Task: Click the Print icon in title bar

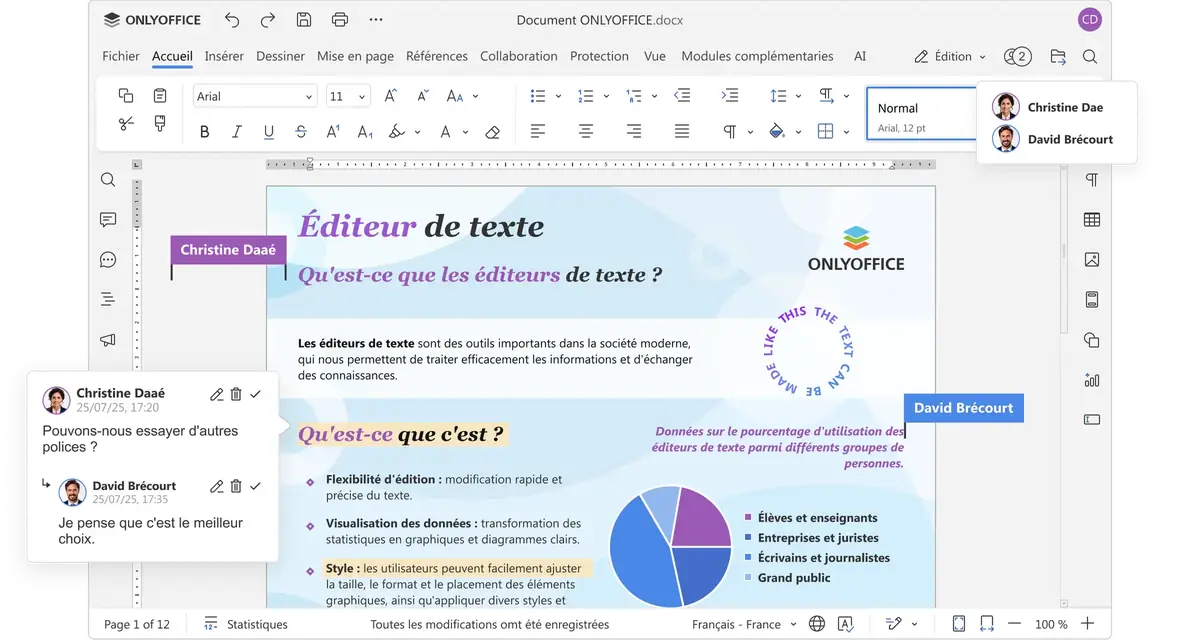Action: (x=339, y=20)
